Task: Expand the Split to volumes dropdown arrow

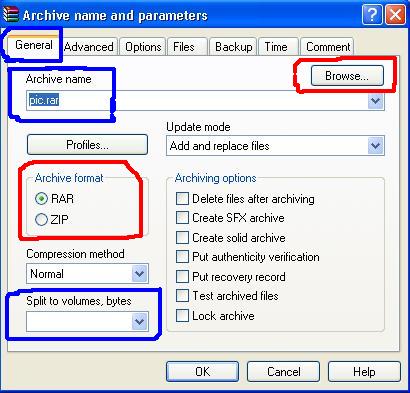Action: 139,321
